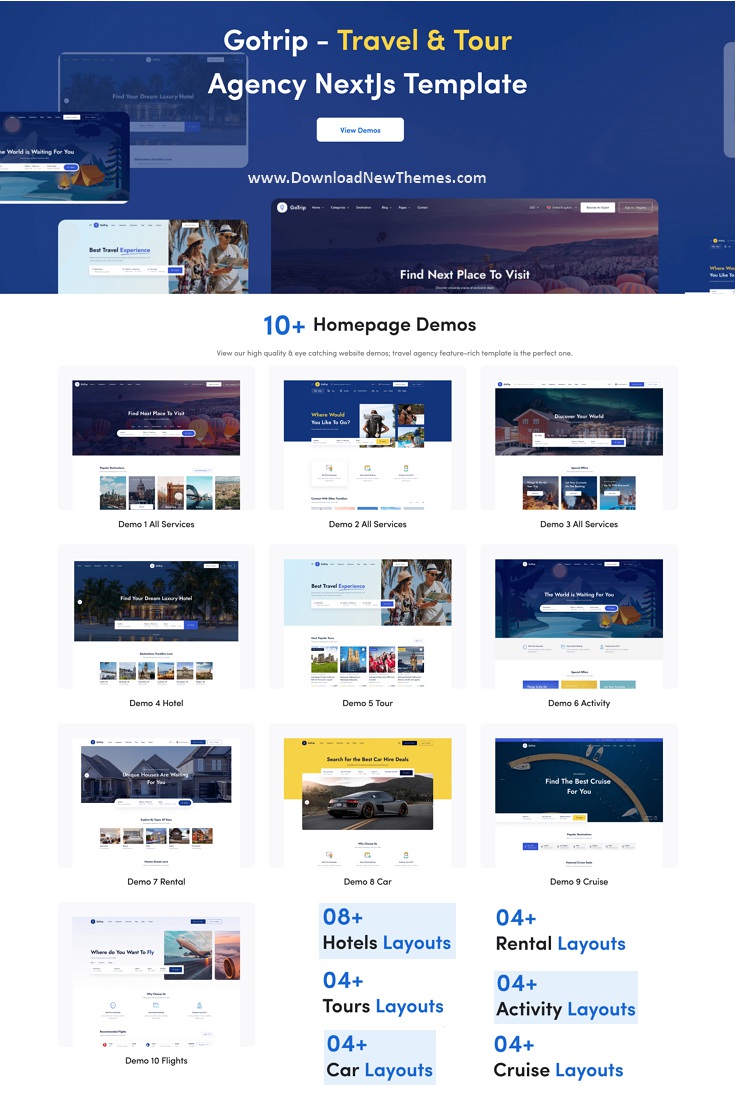Click '04+ Cruise Layouts' text
Image resolution: width=735 pixels, height=1101 pixels.
coord(558,1057)
